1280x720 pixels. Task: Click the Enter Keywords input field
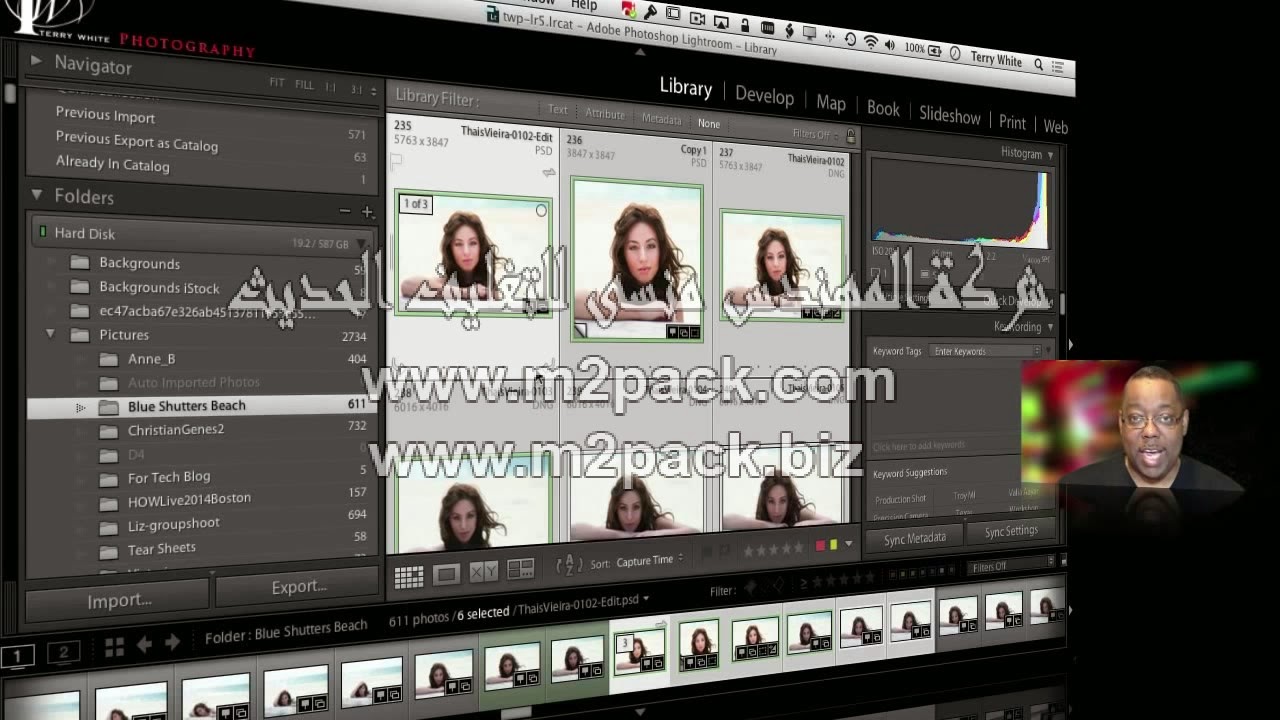(x=986, y=351)
